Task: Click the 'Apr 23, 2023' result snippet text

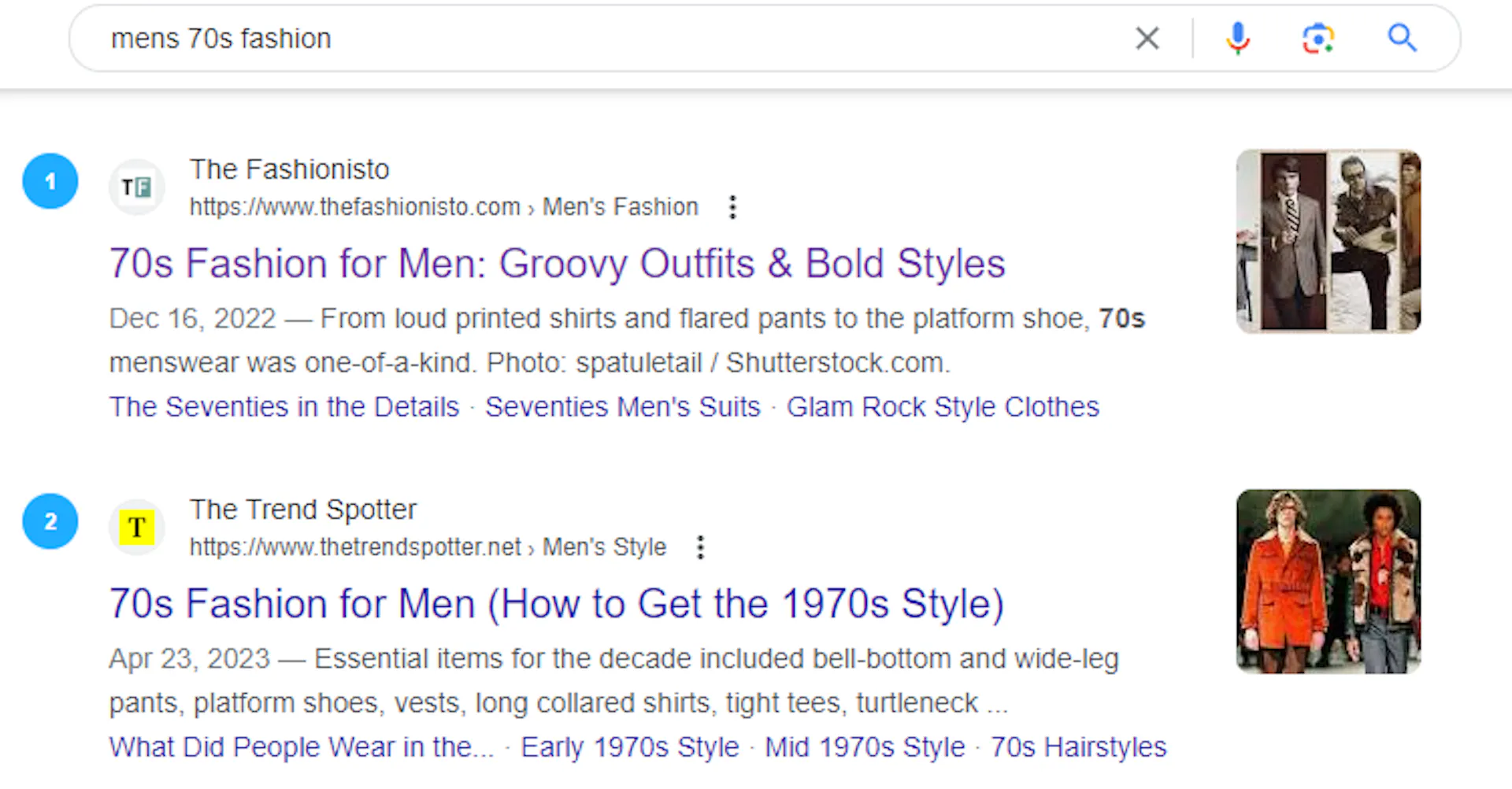Action: tap(614, 680)
